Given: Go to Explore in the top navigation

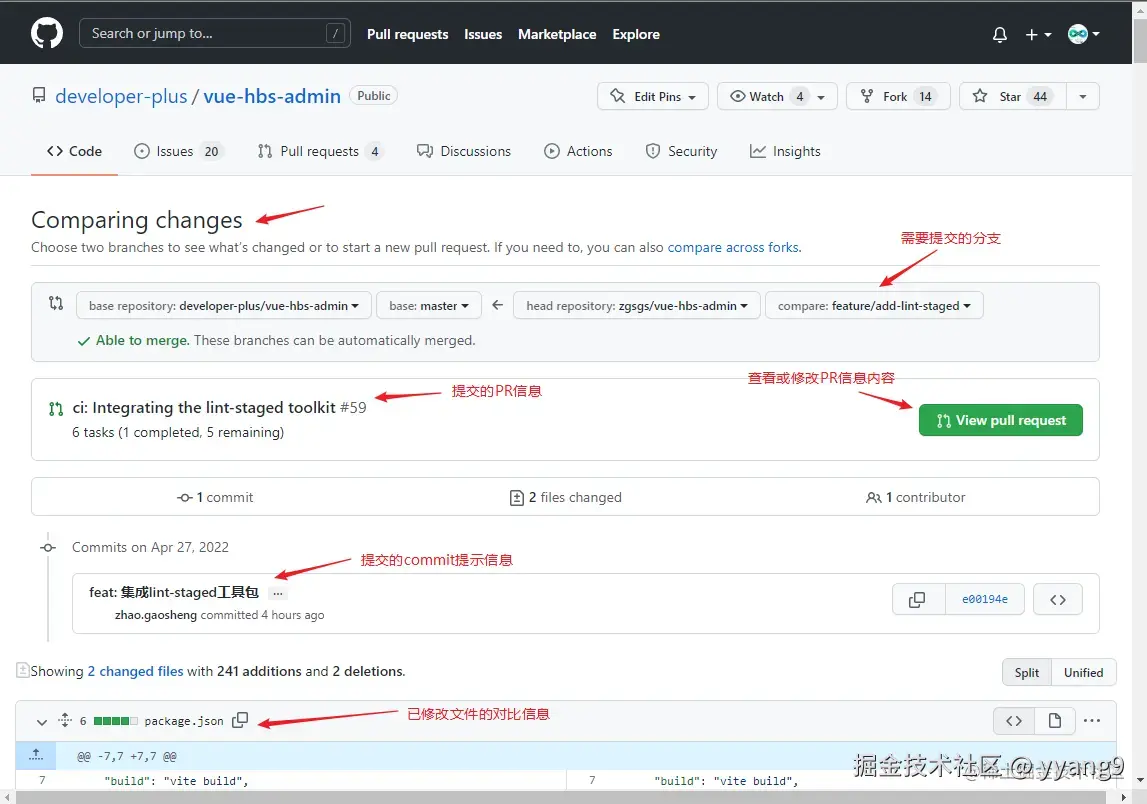Looking at the screenshot, I should pyautogui.click(x=636, y=34).
